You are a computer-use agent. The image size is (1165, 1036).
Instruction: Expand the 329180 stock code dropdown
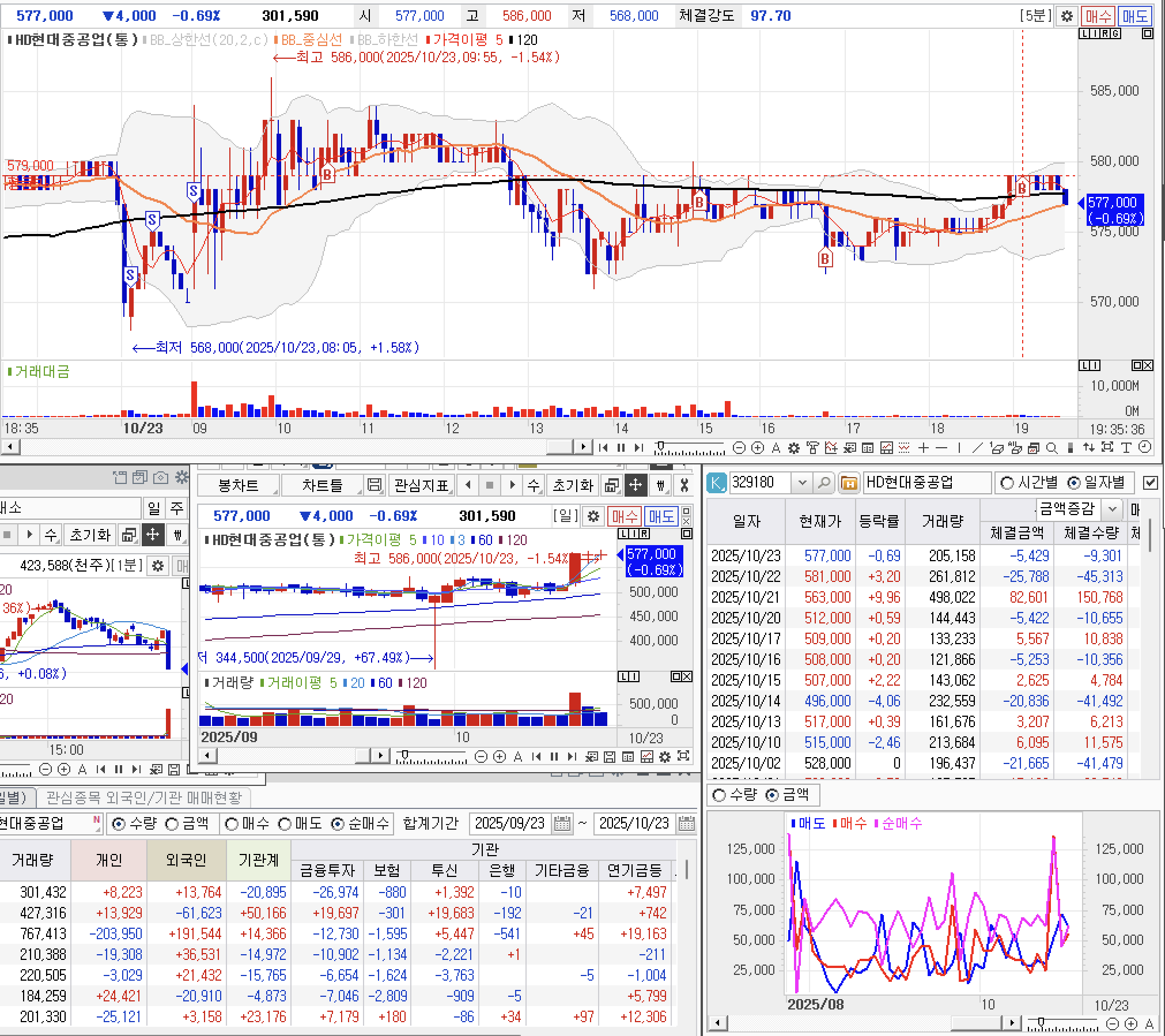tap(802, 483)
